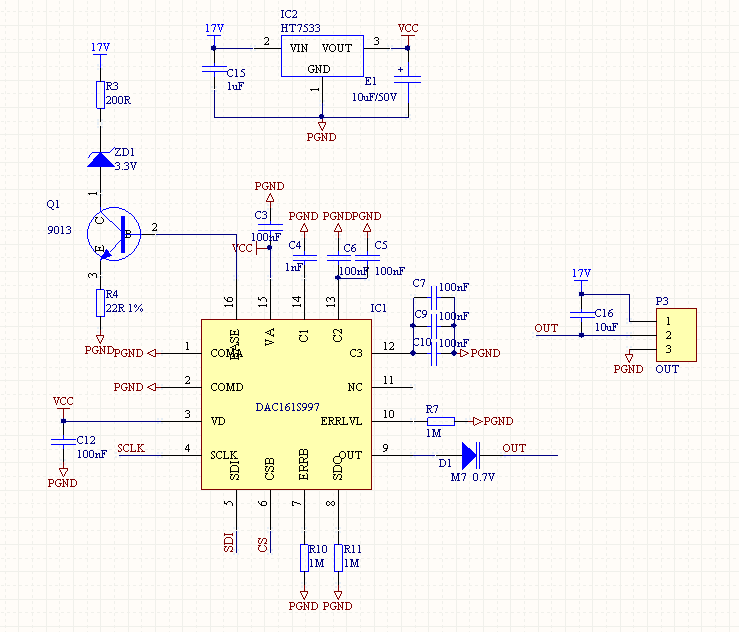The image size is (739, 632).
Task: Select capacitor C6 symbol
Action: pyautogui.click(x=338, y=258)
